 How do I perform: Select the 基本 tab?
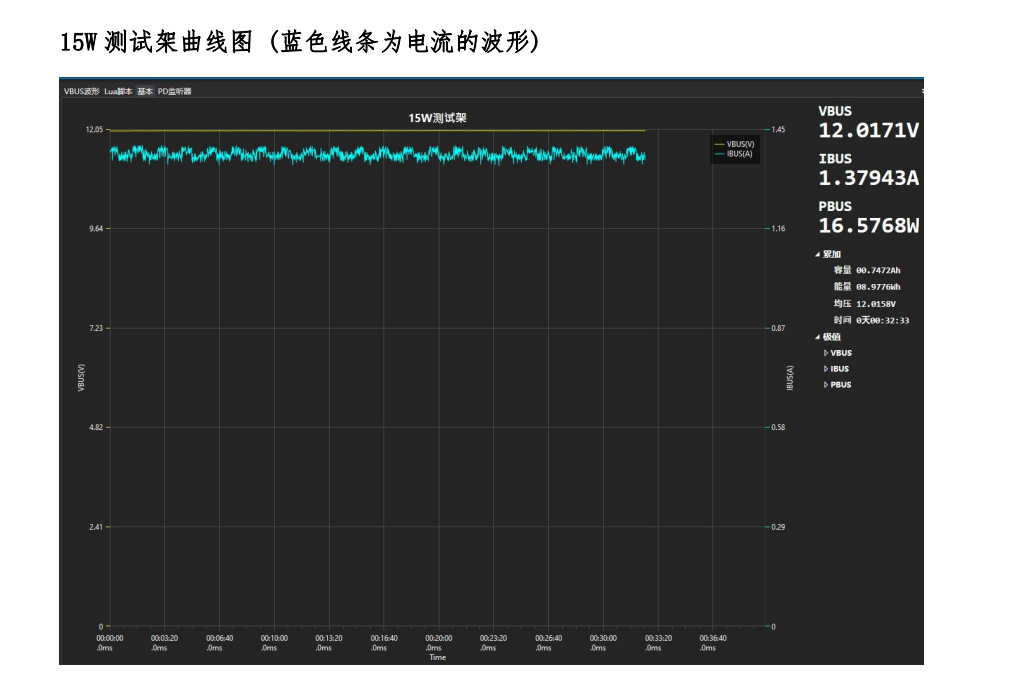(145, 91)
